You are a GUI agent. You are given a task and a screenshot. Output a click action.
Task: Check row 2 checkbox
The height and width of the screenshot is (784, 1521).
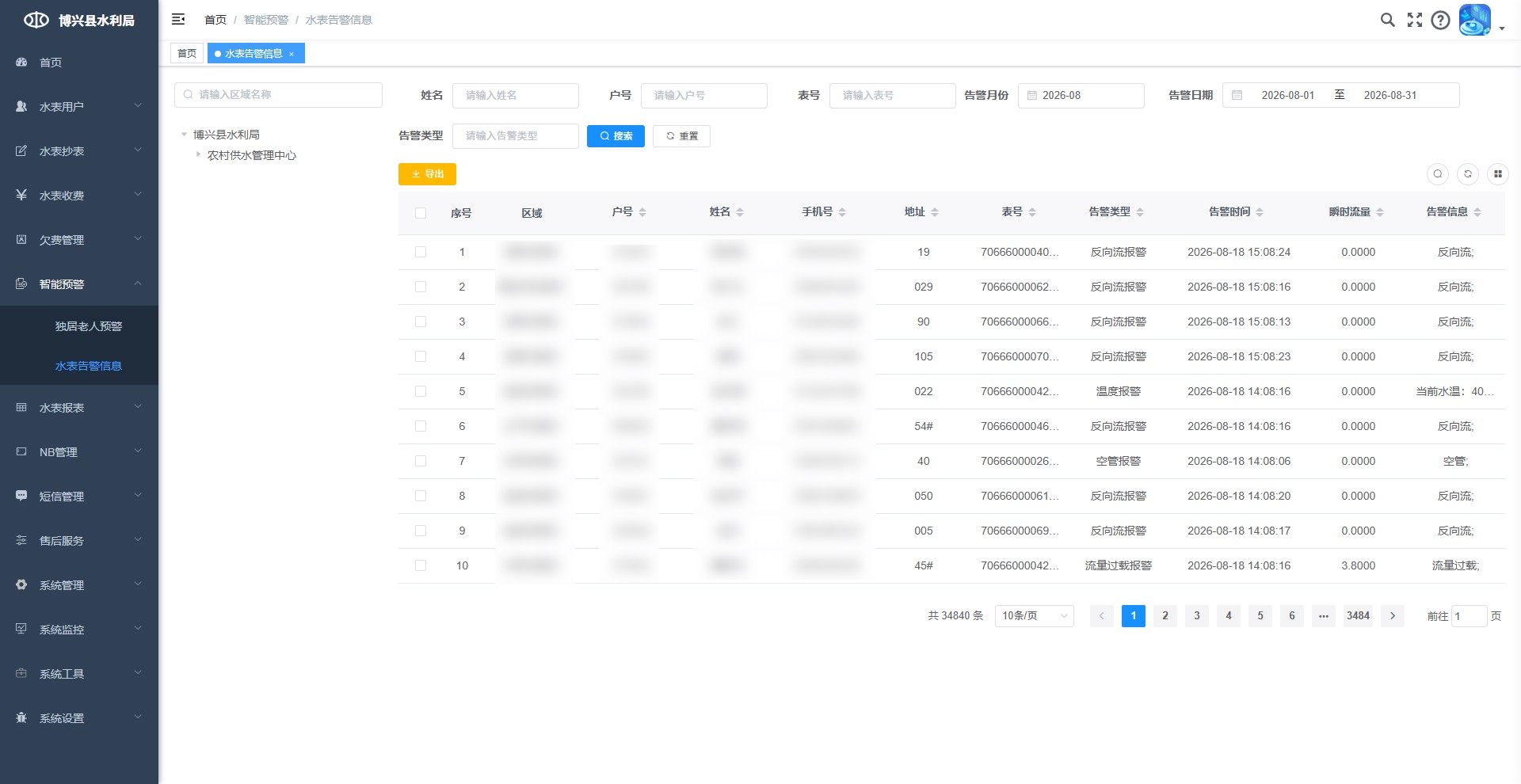click(421, 287)
